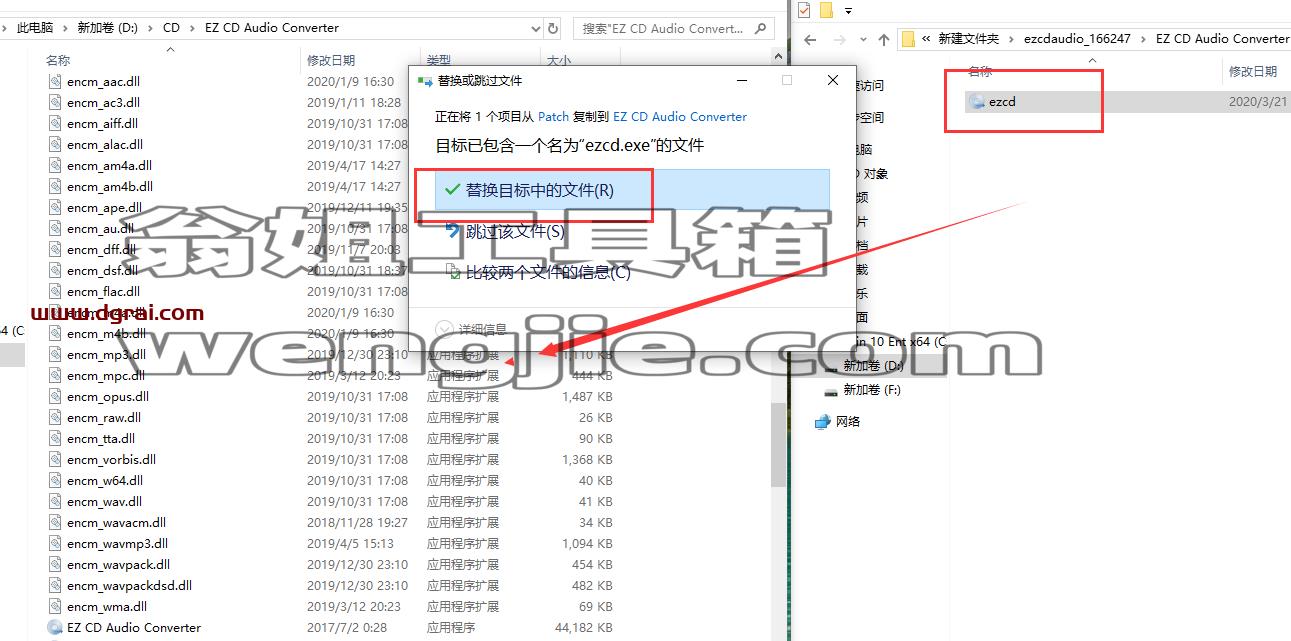Select 新加卷 (F:) drive in right nav pane

click(x=872, y=390)
